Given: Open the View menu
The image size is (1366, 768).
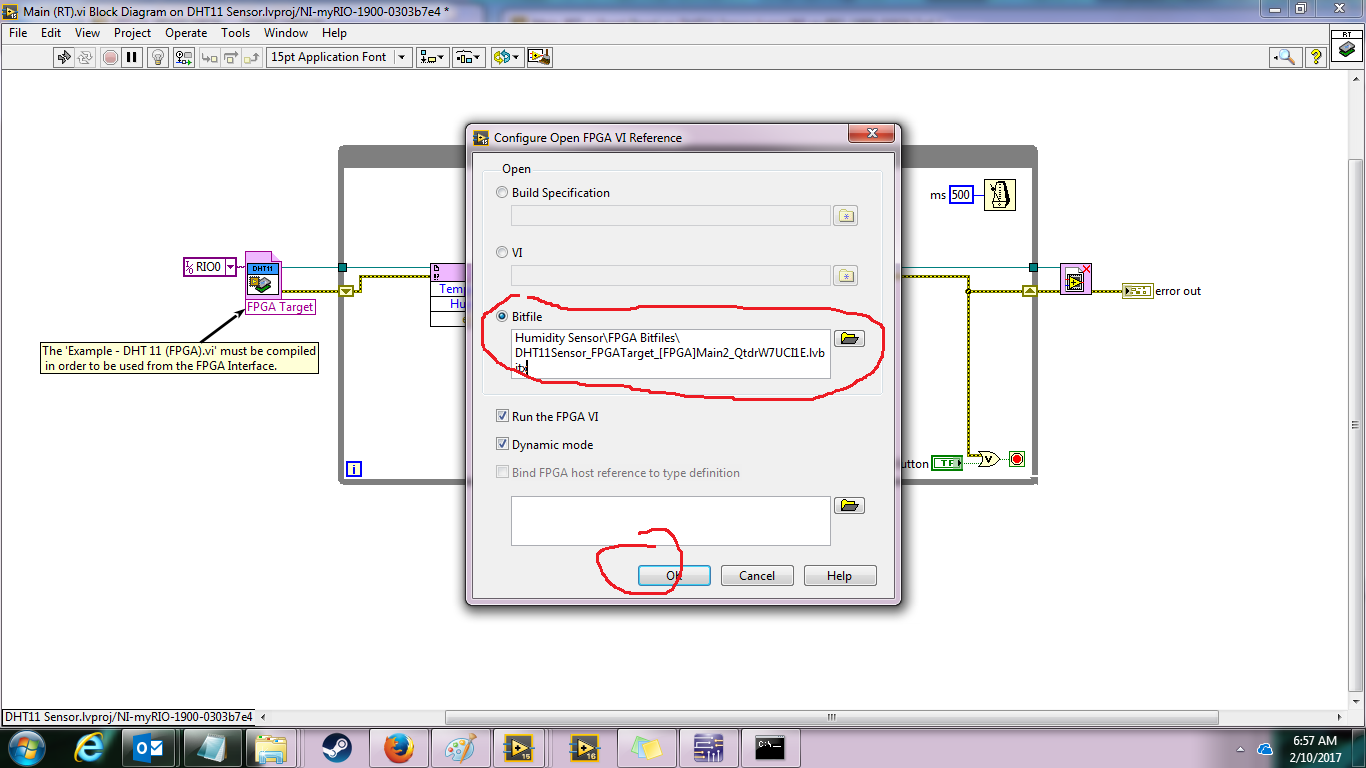Looking at the screenshot, I should [x=87, y=33].
